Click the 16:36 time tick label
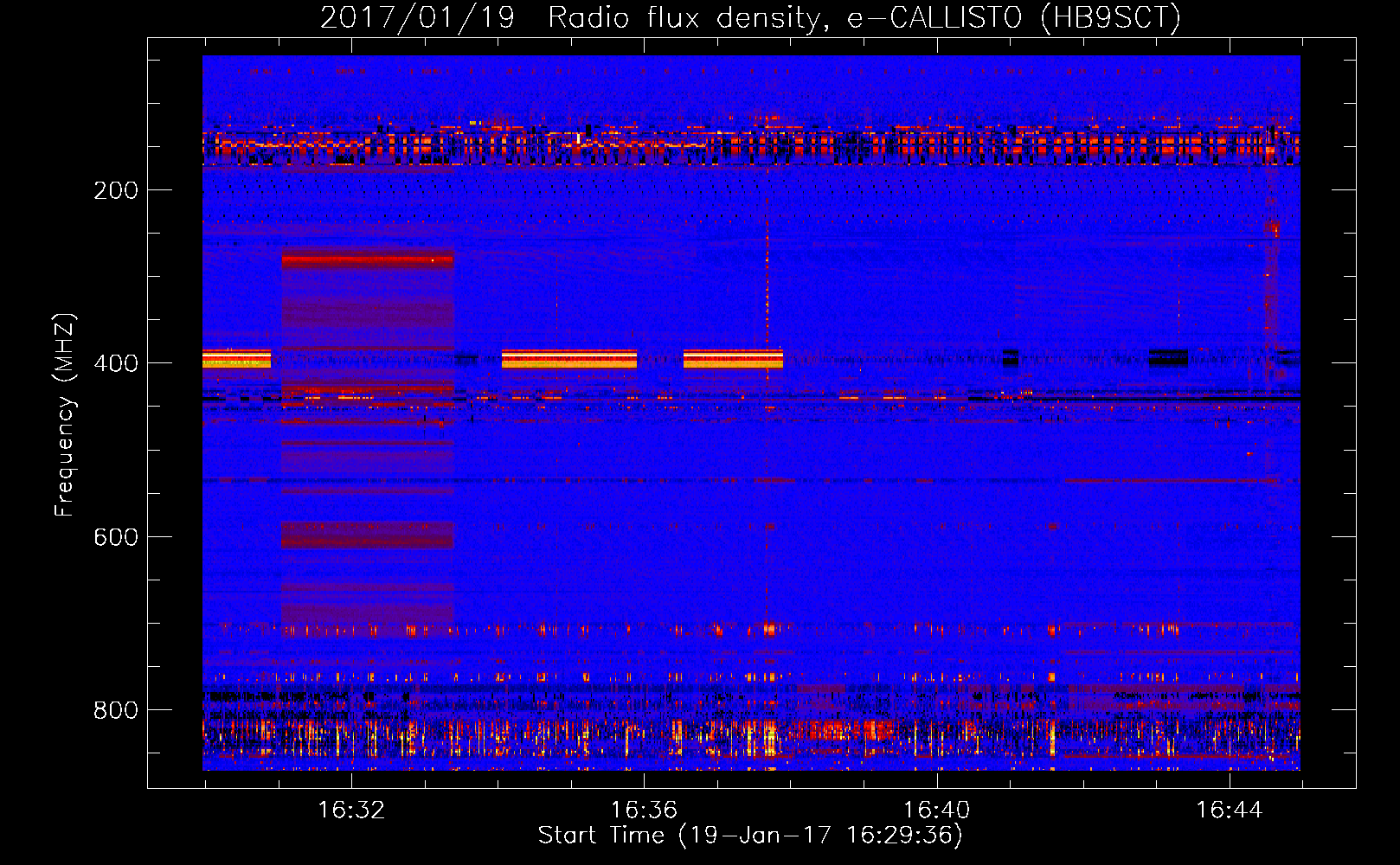This screenshot has width=1400, height=865. tap(644, 810)
